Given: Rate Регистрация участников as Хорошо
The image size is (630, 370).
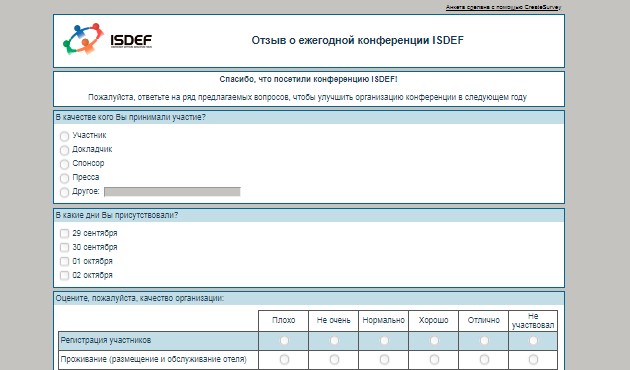Looking at the screenshot, I should point(434,341).
